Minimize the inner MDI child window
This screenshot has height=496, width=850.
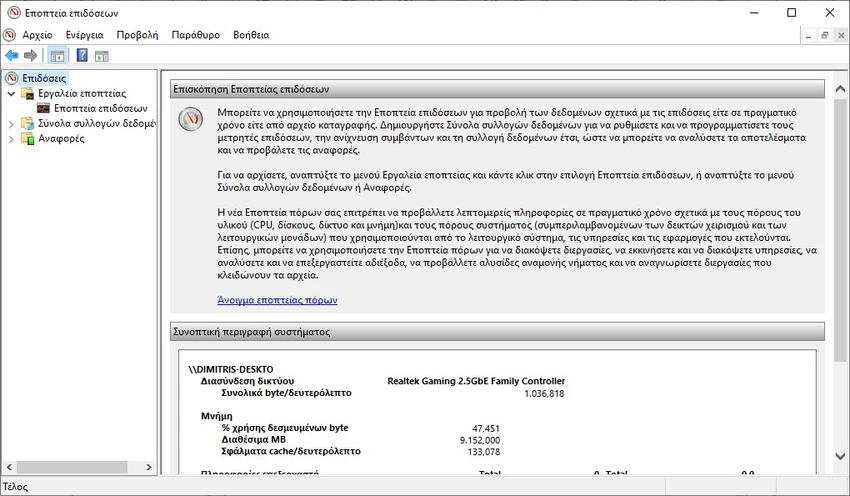pos(808,35)
